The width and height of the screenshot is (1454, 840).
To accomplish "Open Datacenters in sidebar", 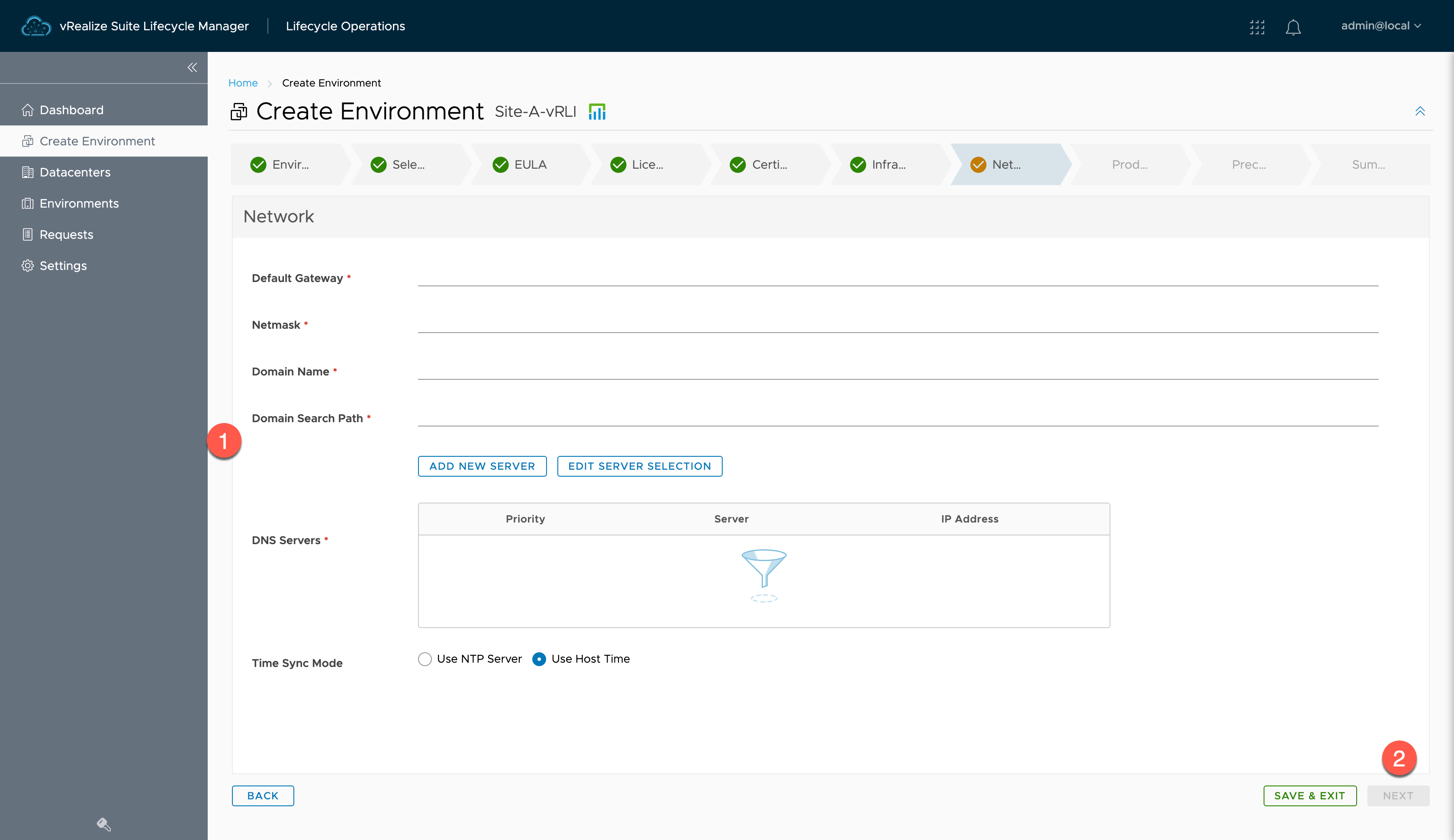I will [104, 172].
